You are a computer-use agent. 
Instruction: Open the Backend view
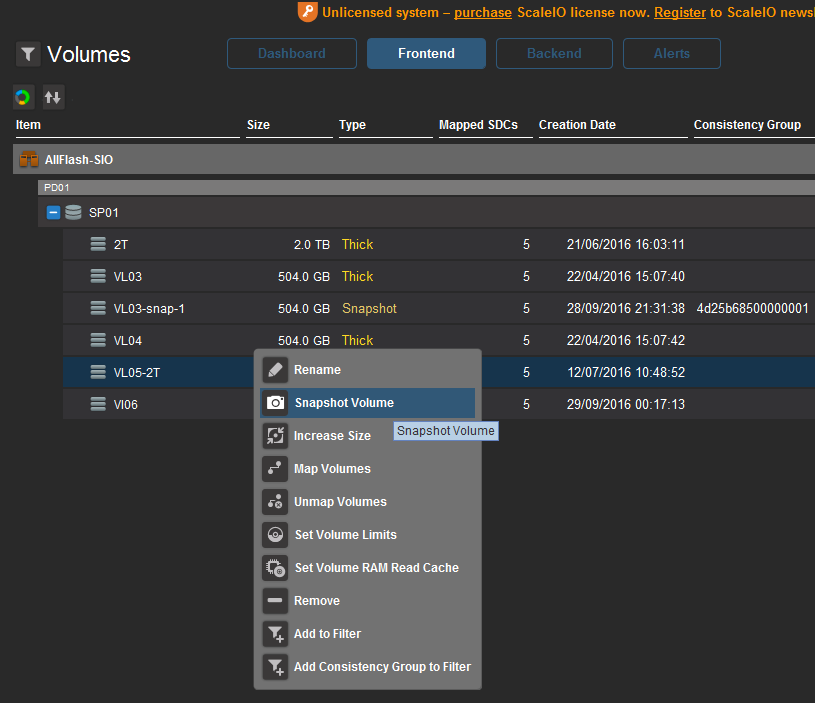coord(554,54)
